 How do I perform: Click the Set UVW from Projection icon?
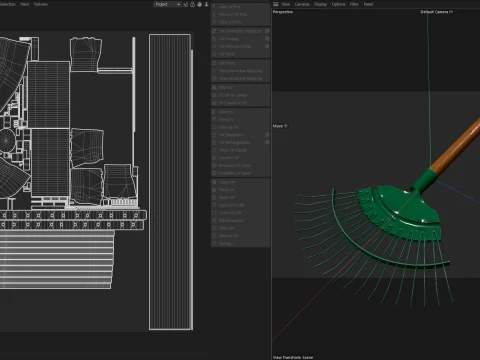[x=214, y=31]
